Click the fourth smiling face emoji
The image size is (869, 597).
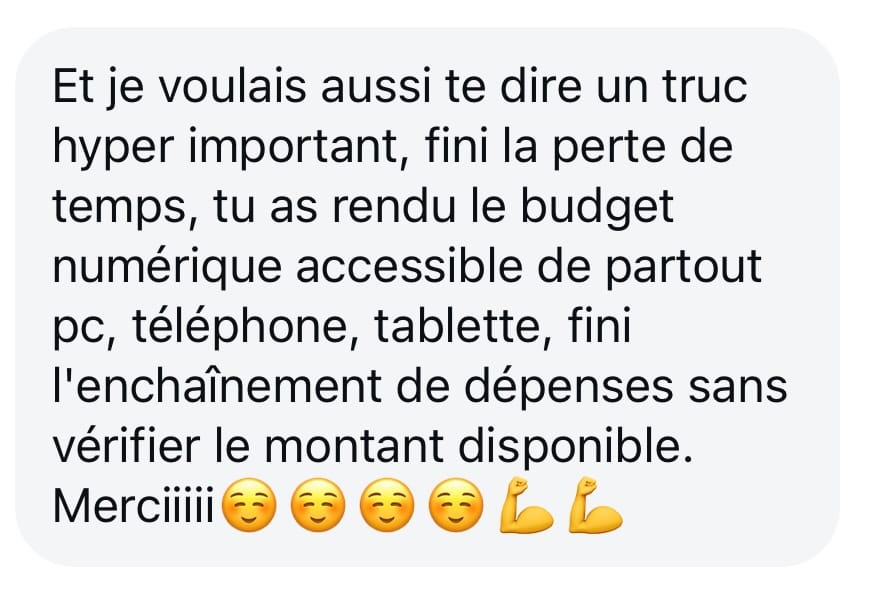pos(456,505)
